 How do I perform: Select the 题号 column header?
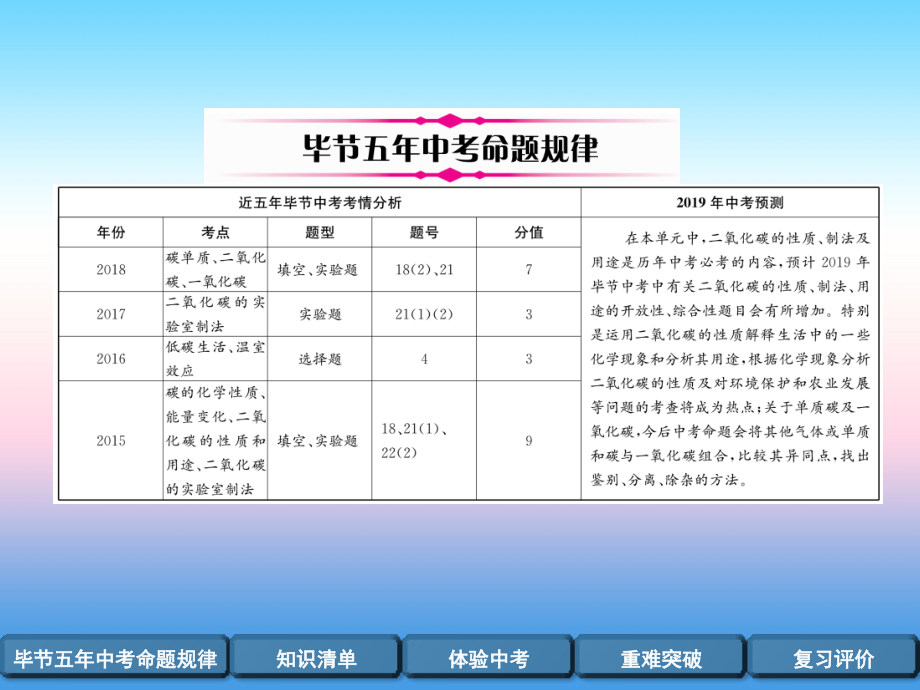coord(424,232)
